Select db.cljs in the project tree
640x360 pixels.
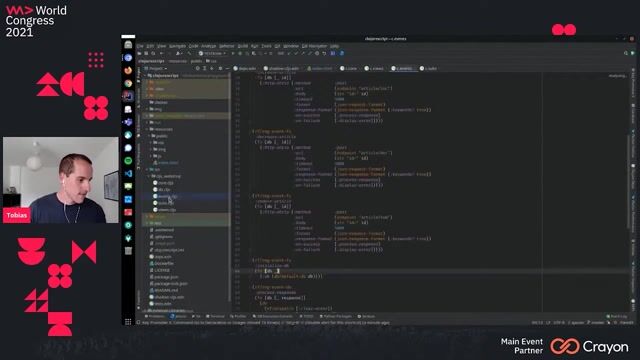tap(162, 189)
